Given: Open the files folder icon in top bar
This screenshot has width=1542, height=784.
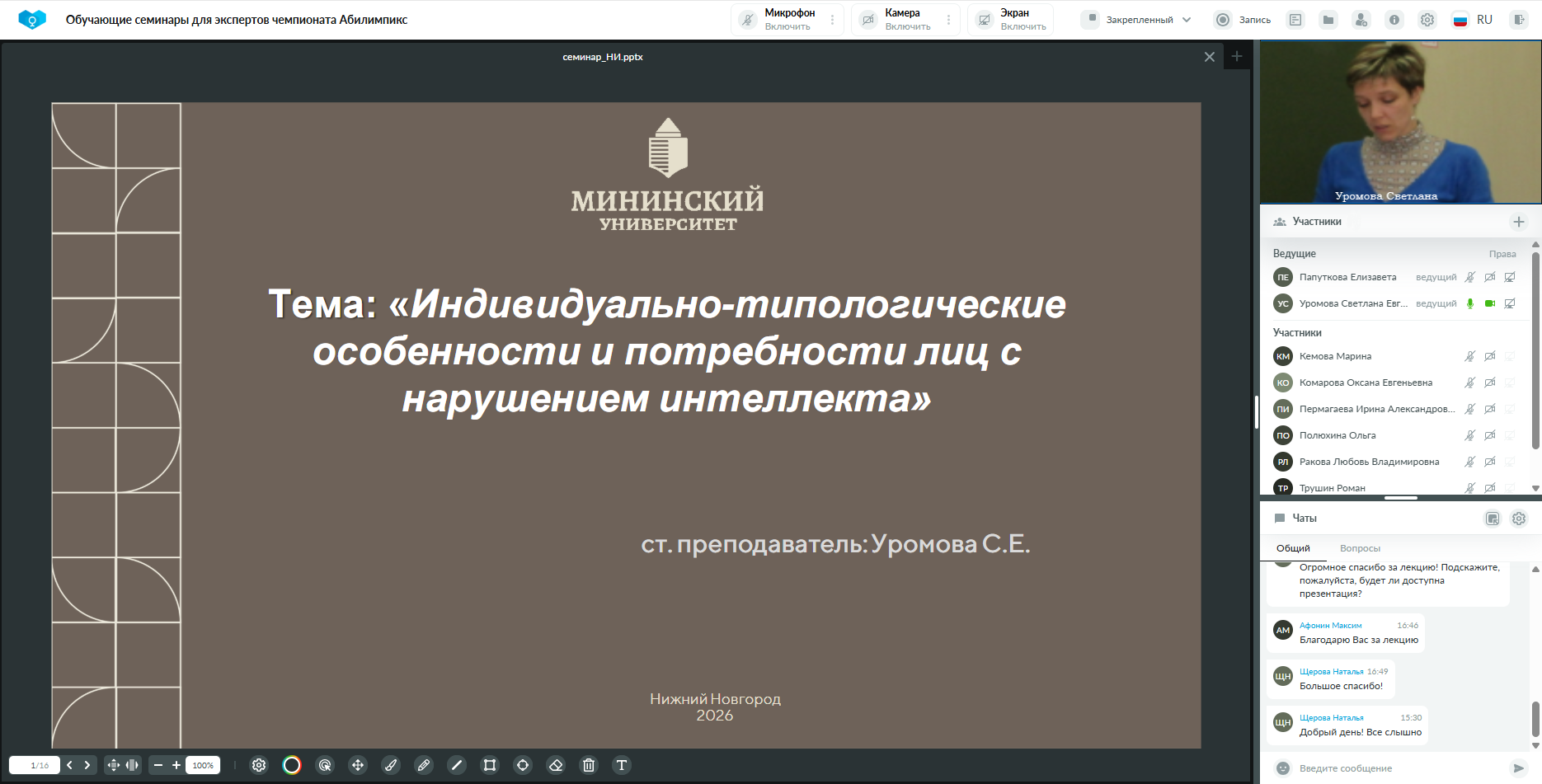Looking at the screenshot, I should coord(1328,20).
